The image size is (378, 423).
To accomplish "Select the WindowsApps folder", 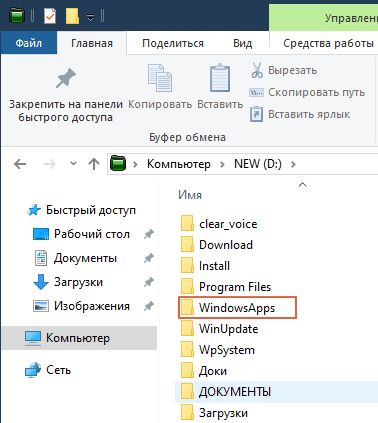I will (237, 308).
